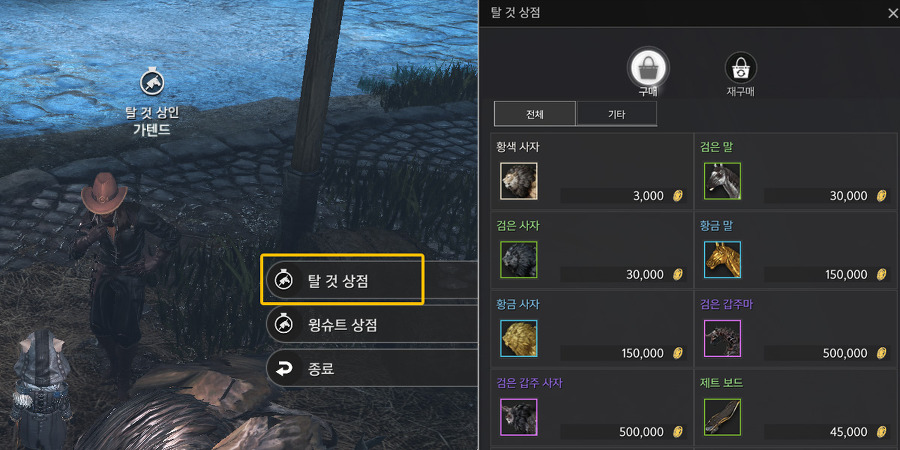Click the 검은 갑주마 armored horse icon
Screen dimensions: 900x450
pyautogui.click(x=722, y=339)
